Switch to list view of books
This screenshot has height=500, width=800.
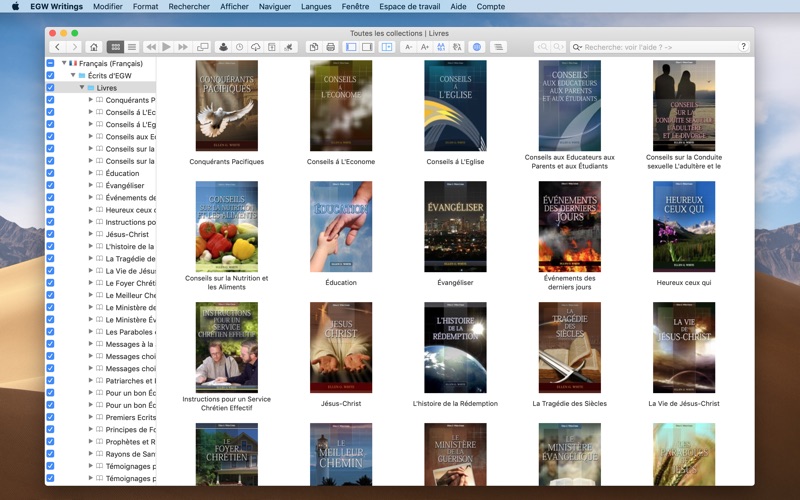point(132,47)
